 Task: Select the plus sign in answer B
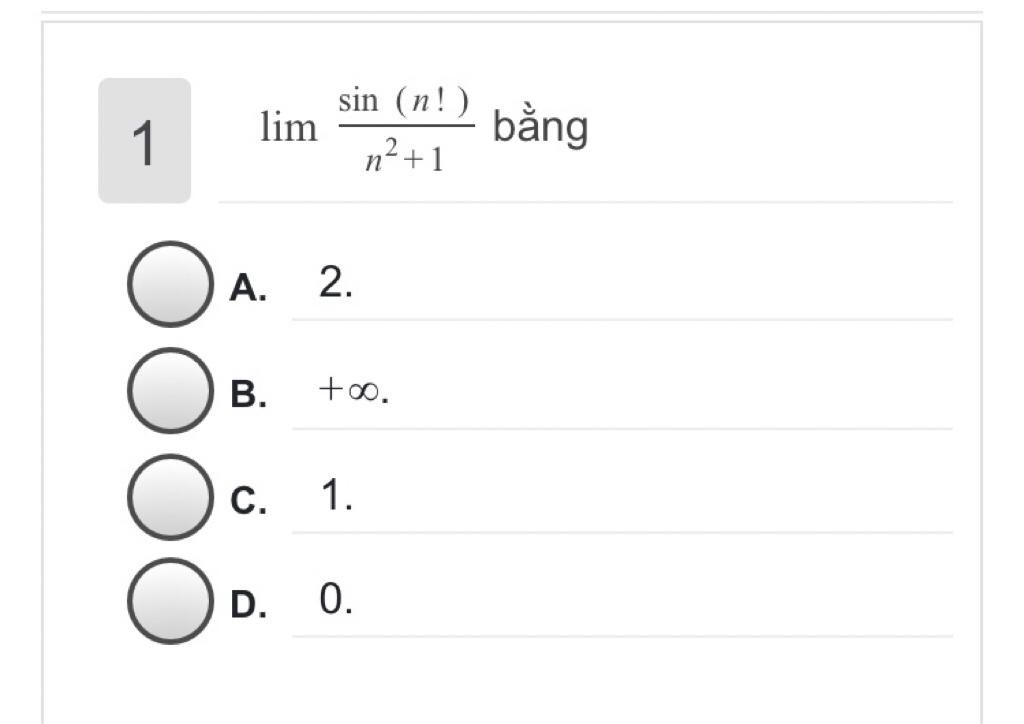(331, 389)
